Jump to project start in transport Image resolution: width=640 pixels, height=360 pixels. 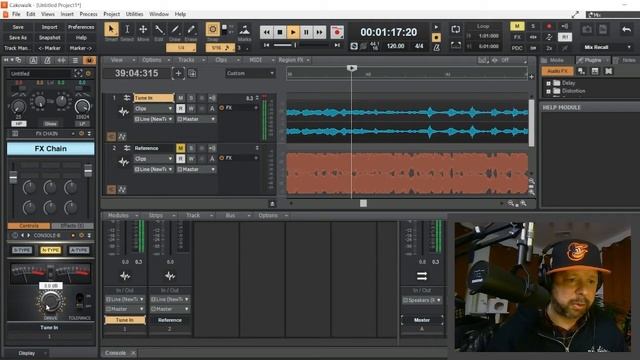pyautogui.click(x=267, y=45)
